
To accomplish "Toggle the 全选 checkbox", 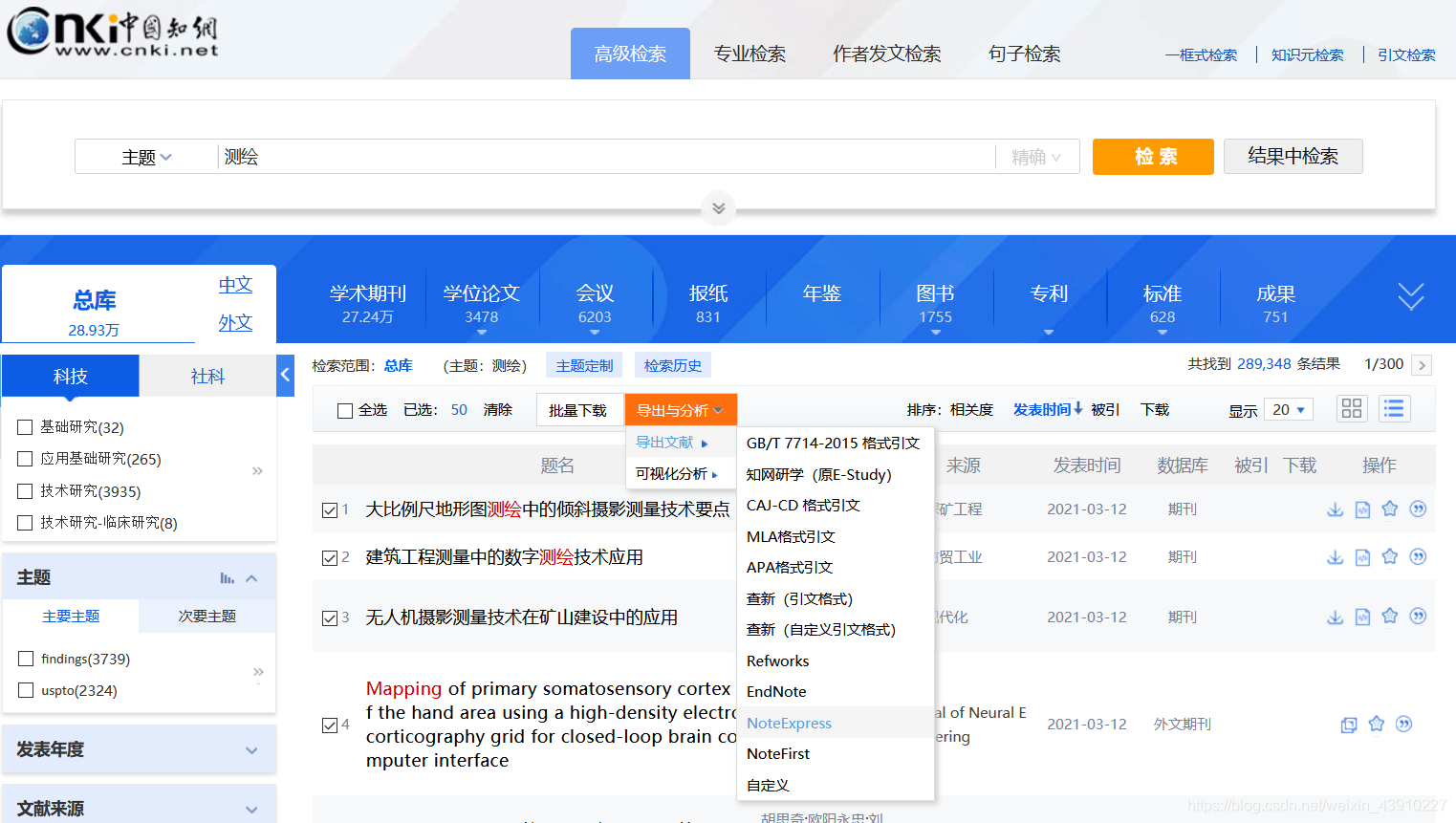I will 345,411.
